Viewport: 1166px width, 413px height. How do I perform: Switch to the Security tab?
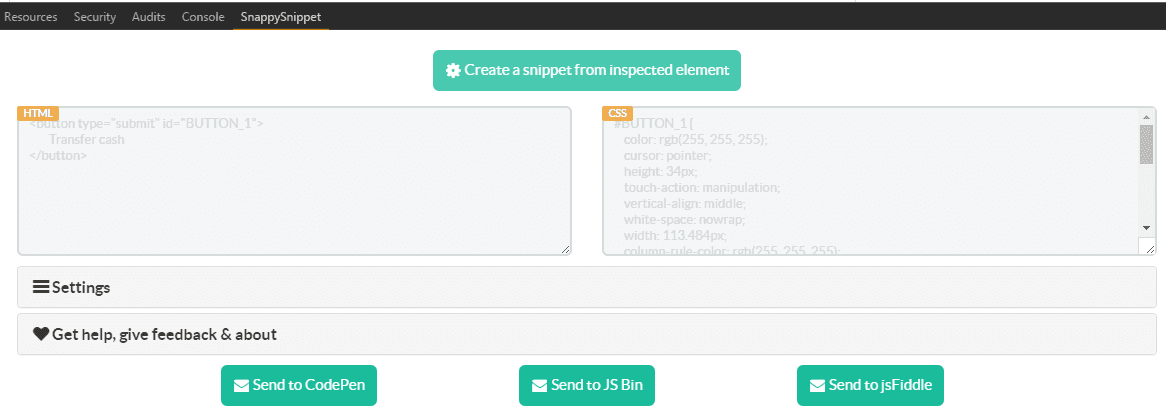coord(95,17)
